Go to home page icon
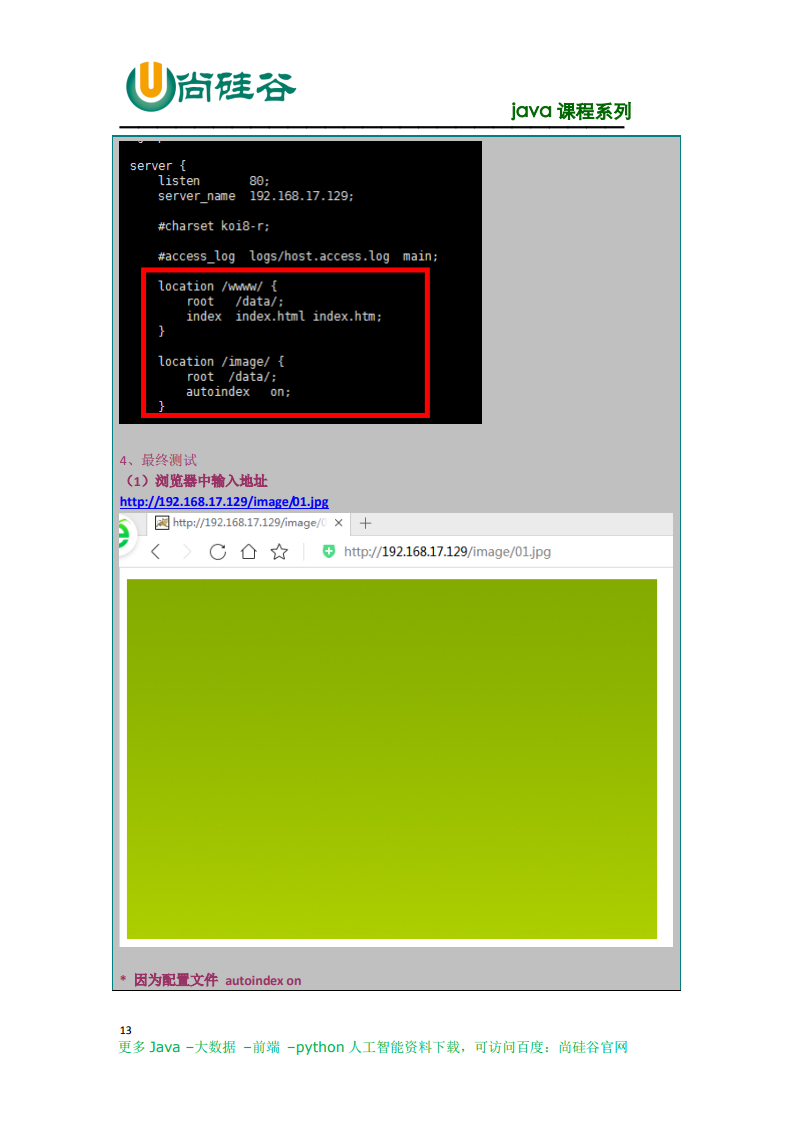The image size is (793, 1122). tap(248, 552)
